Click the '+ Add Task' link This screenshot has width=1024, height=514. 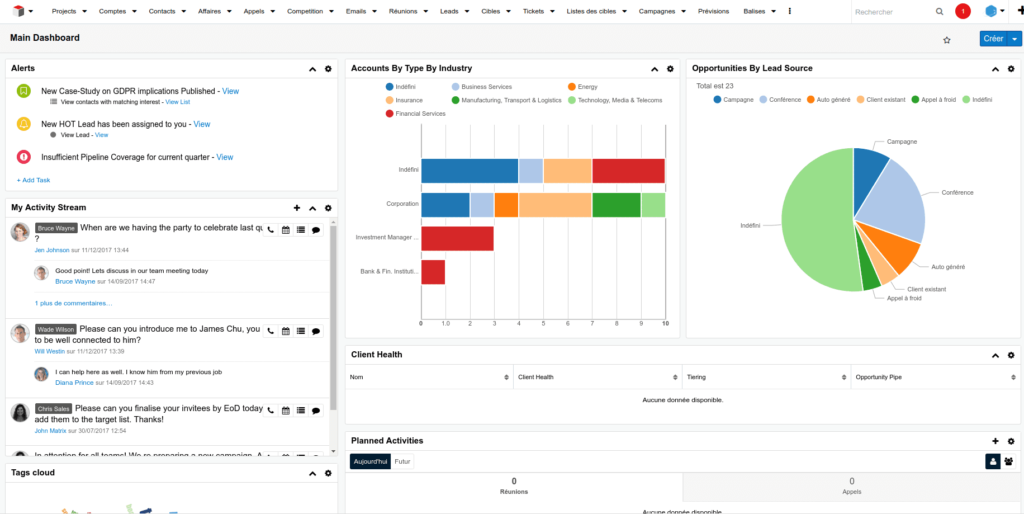tap(33, 180)
